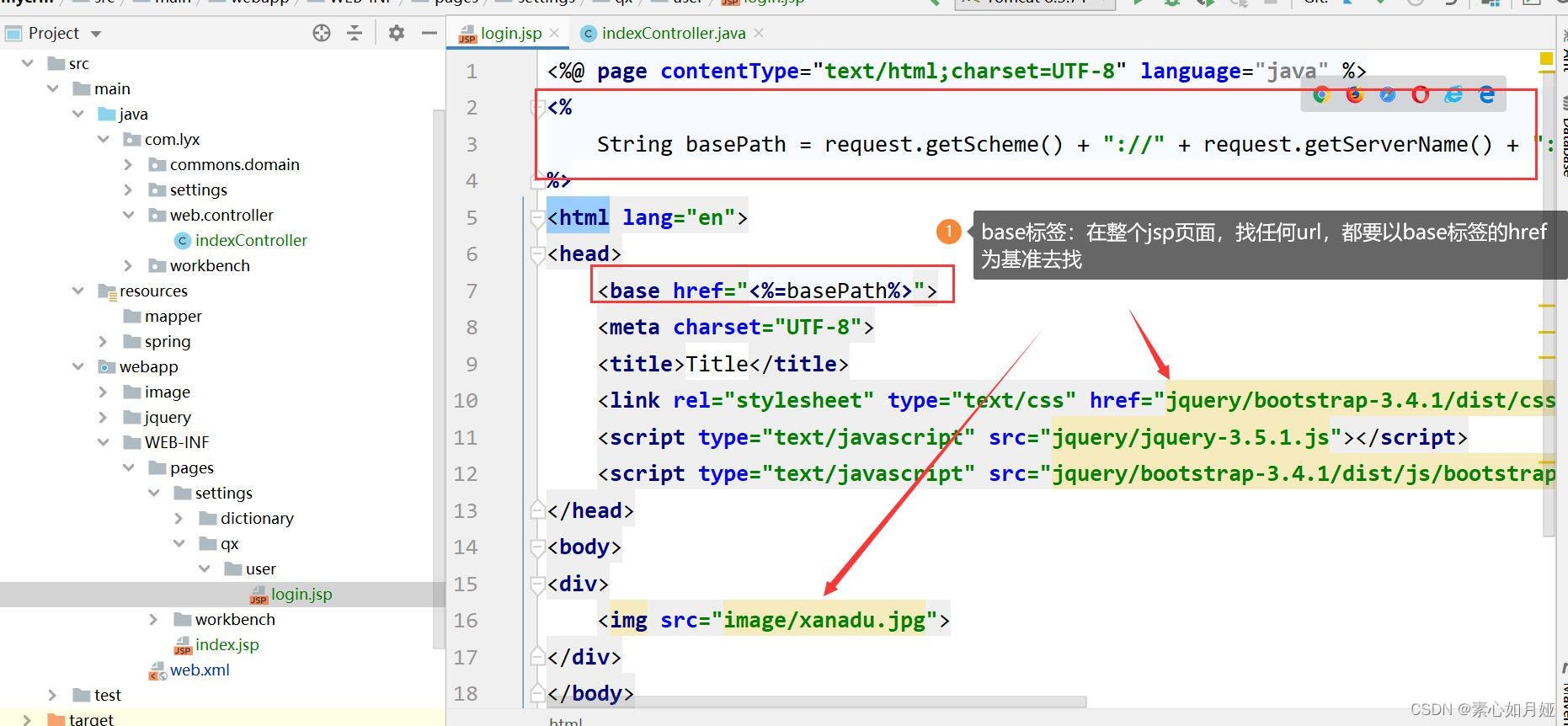Open web.xml from project tree
The height and width of the screenshot is (726, 1568).
click(189, 670)
